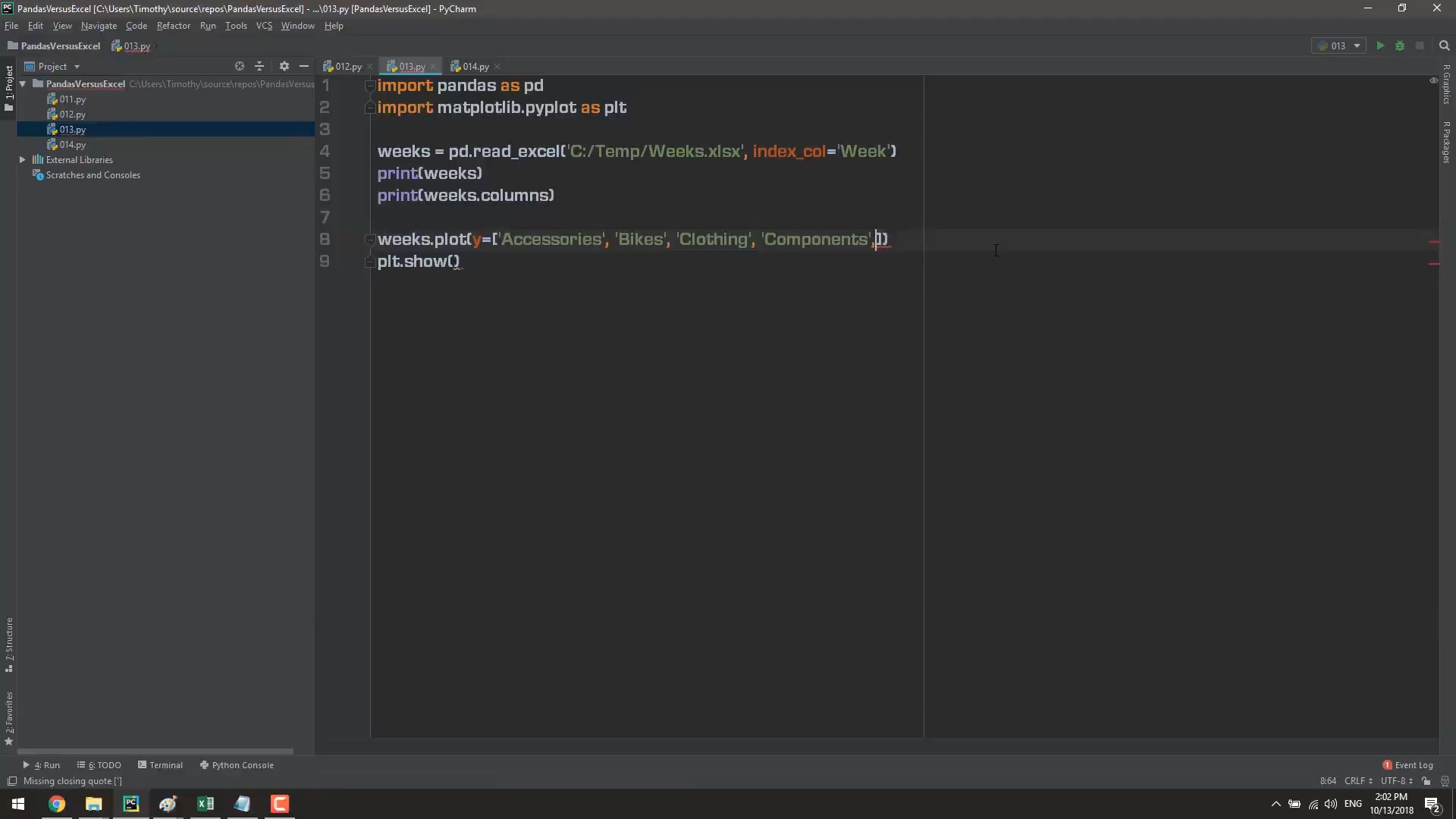The image size is (1456, 819).
Task: Select 011.py in the project tree
Action: (72, 99)
